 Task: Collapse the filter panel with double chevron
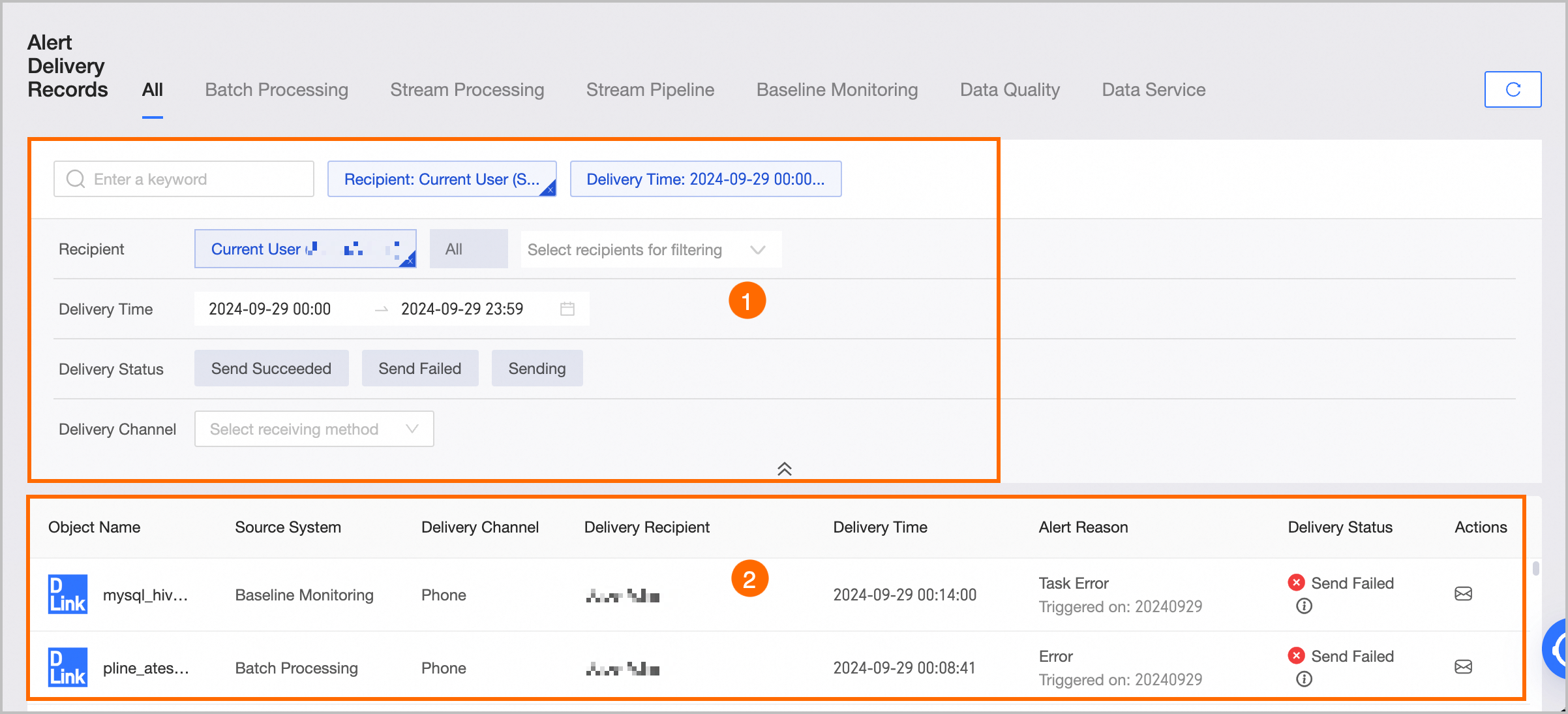pyautogui.click(x=784, y=469)
